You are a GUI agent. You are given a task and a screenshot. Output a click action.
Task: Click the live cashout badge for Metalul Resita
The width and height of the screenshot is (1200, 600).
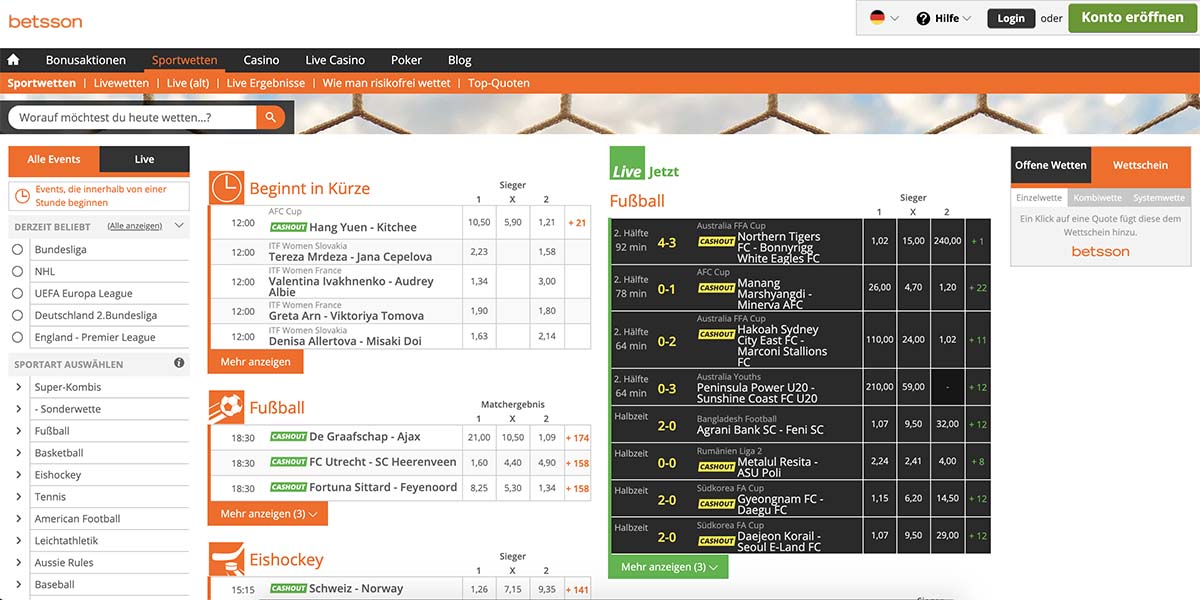click(716, 467)
